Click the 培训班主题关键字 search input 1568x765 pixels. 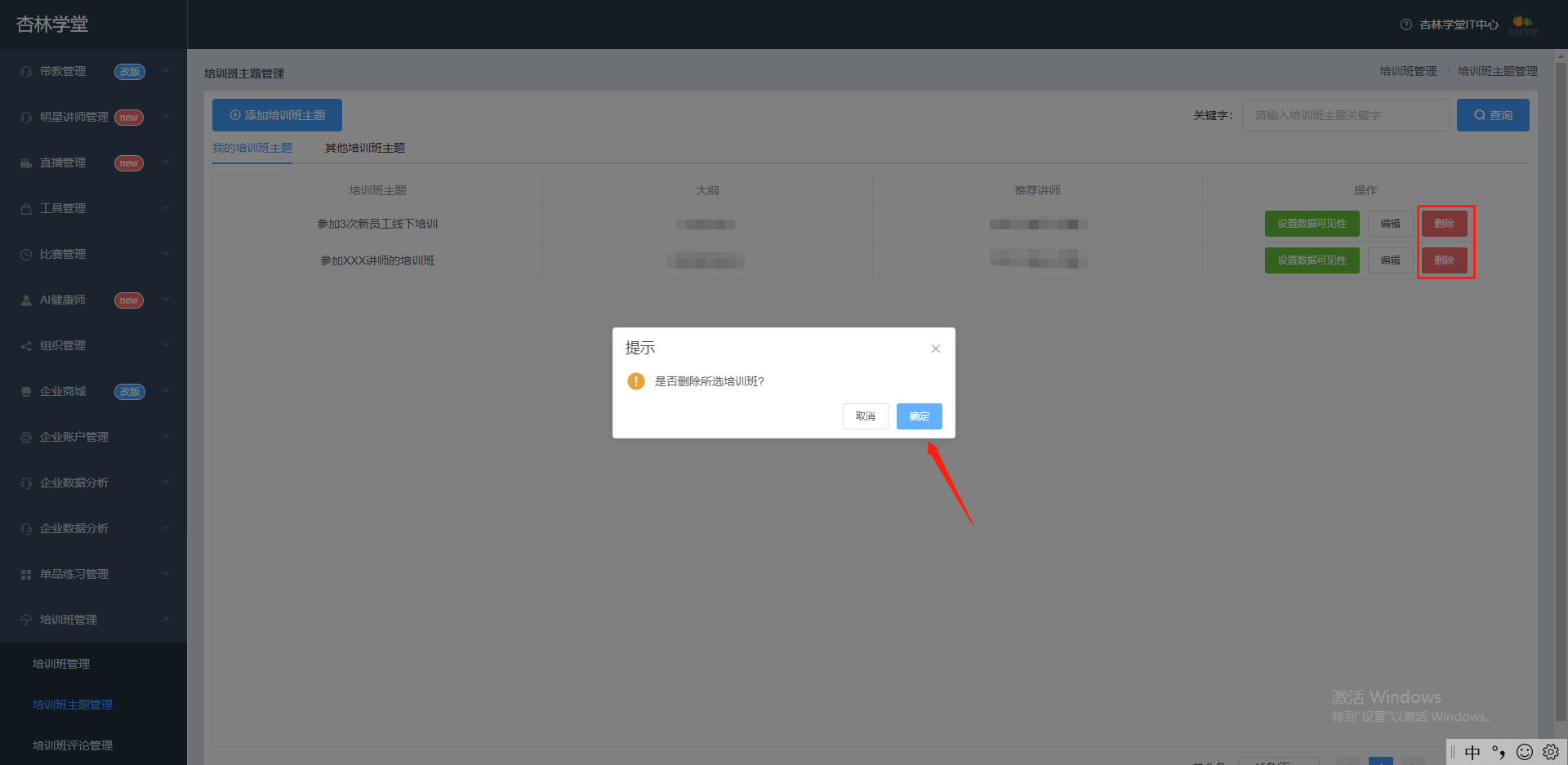[x=1346, y=115]
